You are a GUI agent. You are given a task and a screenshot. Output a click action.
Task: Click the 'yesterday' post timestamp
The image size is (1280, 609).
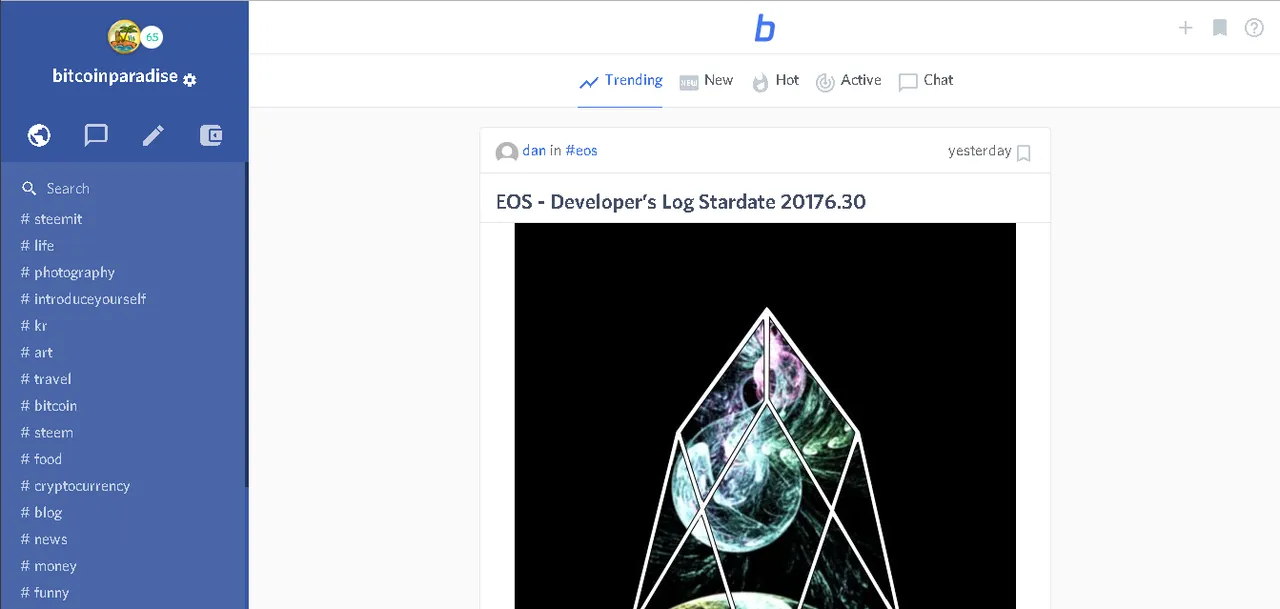(x=979, y=151)
